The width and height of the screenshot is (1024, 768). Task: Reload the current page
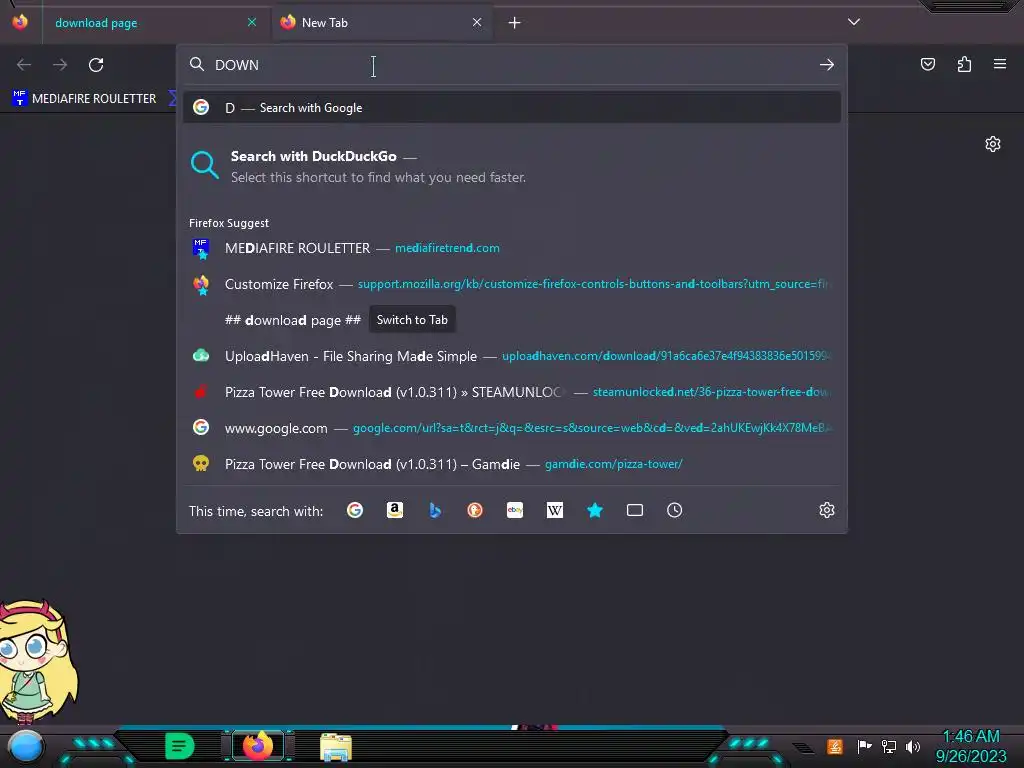96,65
